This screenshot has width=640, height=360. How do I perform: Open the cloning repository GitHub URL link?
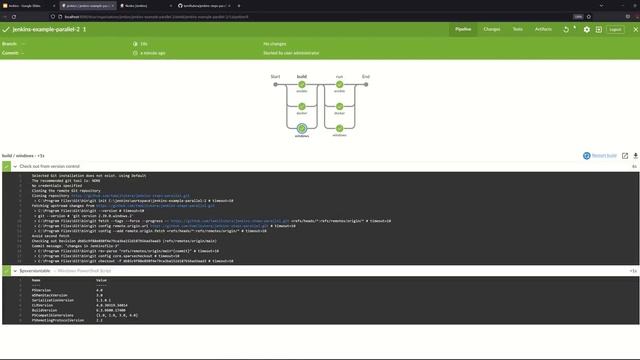pyautogui.click(x=130, y=196)
